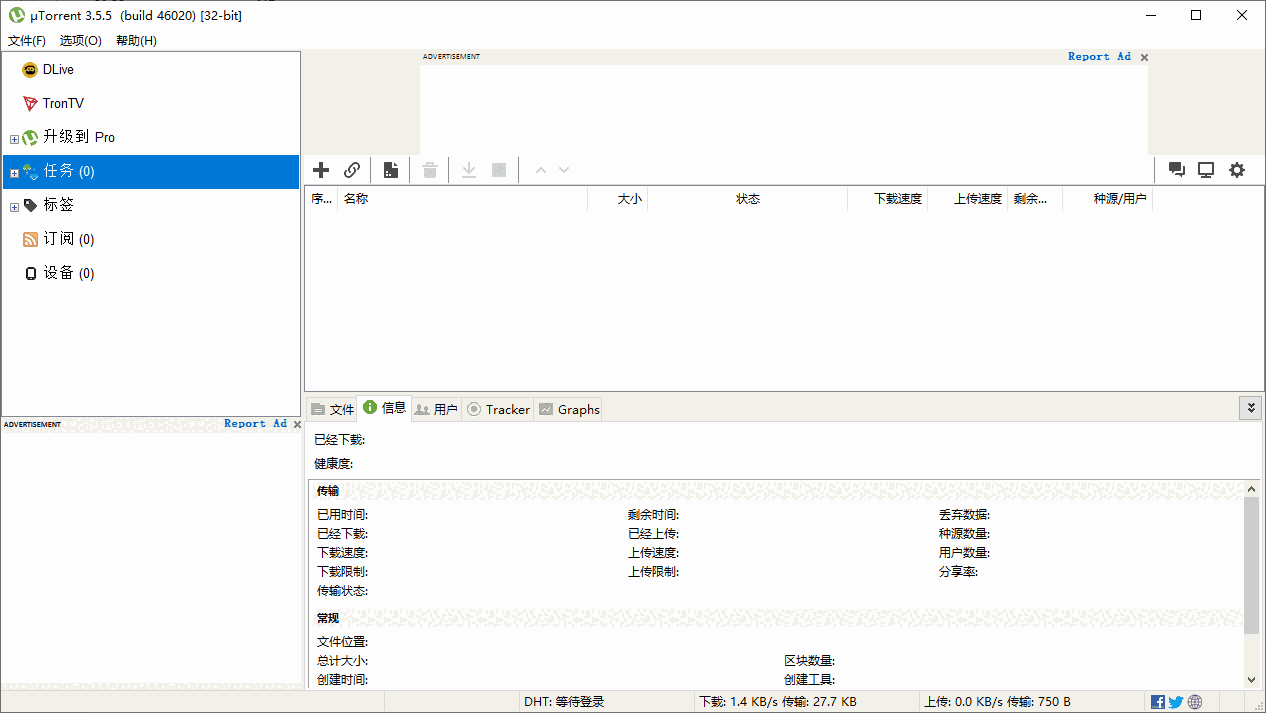This screenshot has height=713, width=1266.
Task: Click the remote access monitor icon
Action: (x=1206, y=169)
